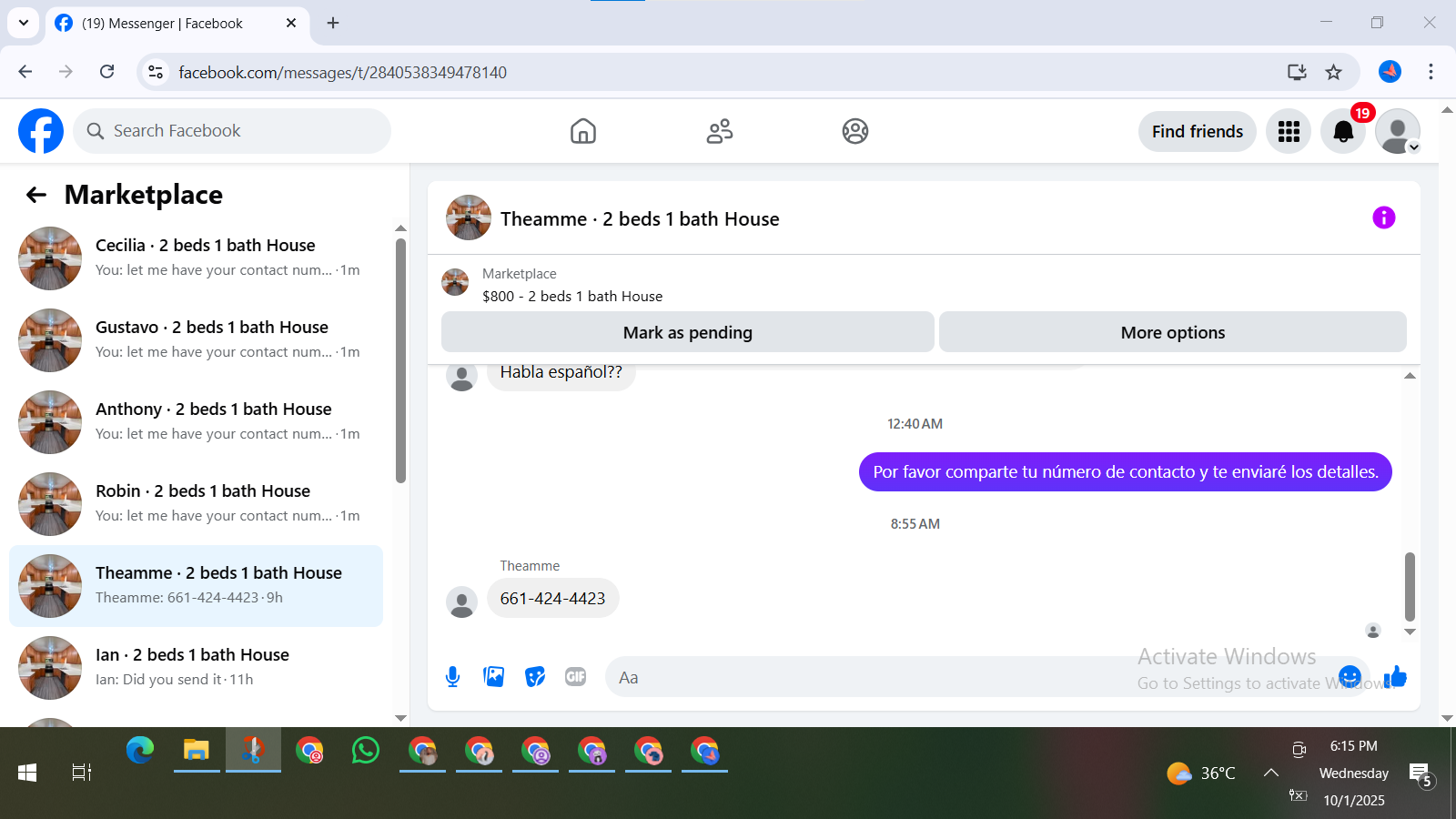Attach a photo using the image icon
The height and width of the screenshot is (819, 1456).
(494, 677)
